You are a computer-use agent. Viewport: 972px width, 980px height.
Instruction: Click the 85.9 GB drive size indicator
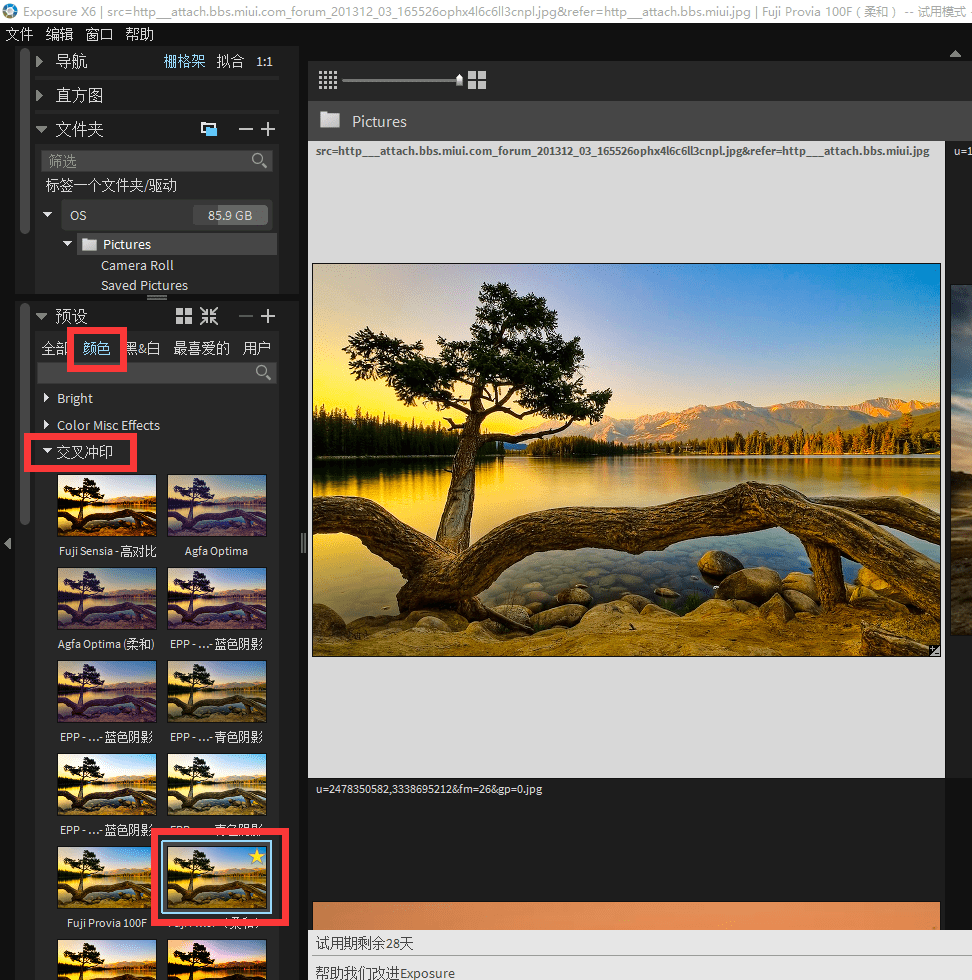coord(230,215)
